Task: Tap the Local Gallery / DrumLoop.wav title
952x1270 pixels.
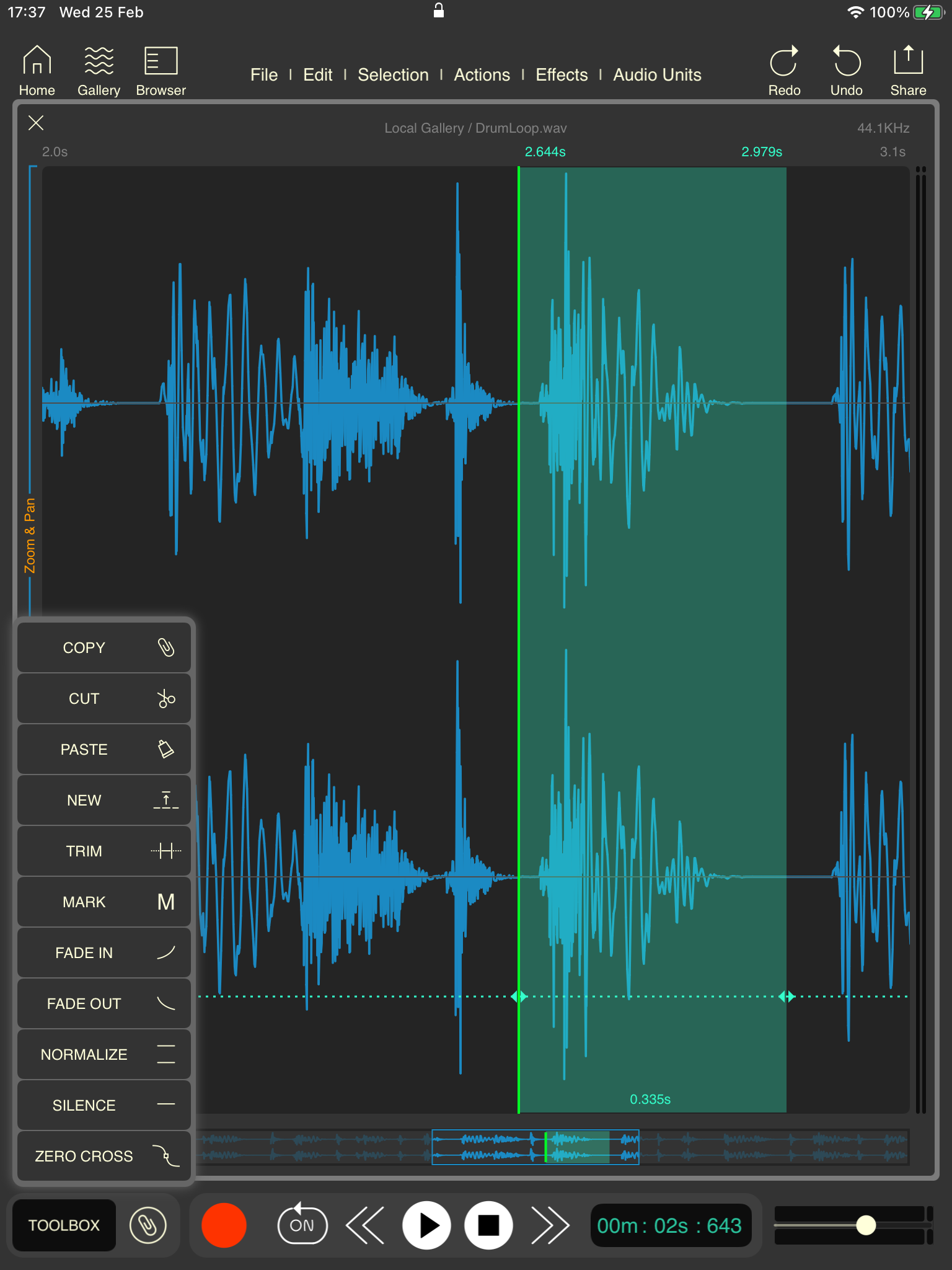Action: click(x=475, y=128)
